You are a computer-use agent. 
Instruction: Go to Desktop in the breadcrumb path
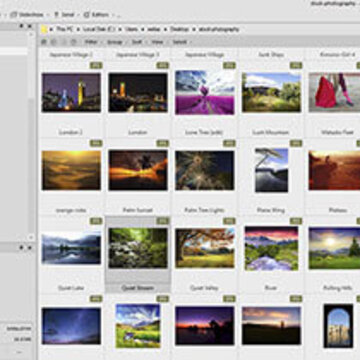tap(179, 29)
